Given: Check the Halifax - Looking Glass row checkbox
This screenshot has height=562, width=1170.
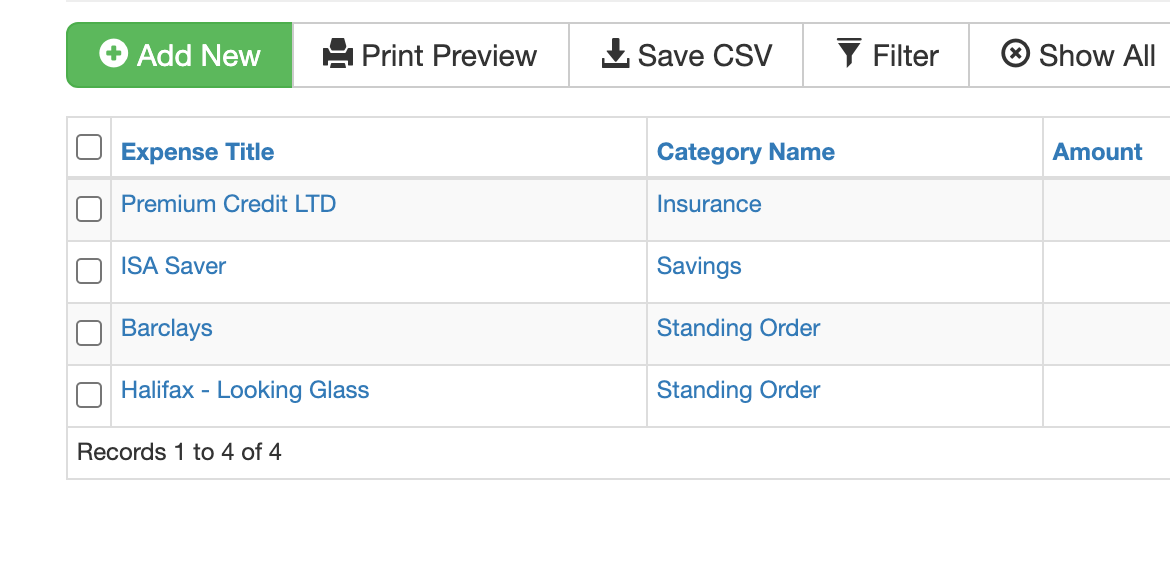Looking at the screenshot, I should tap(89, 395).
